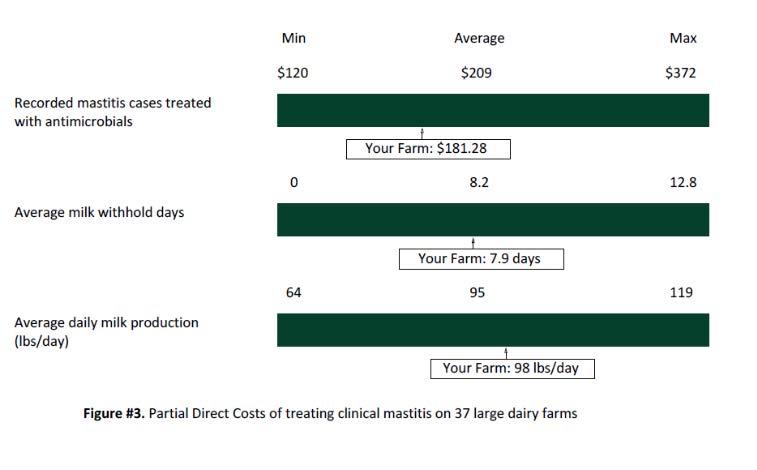Select the $120 minimum cost value
The image size is (757, 470).
tap(293, 73)
